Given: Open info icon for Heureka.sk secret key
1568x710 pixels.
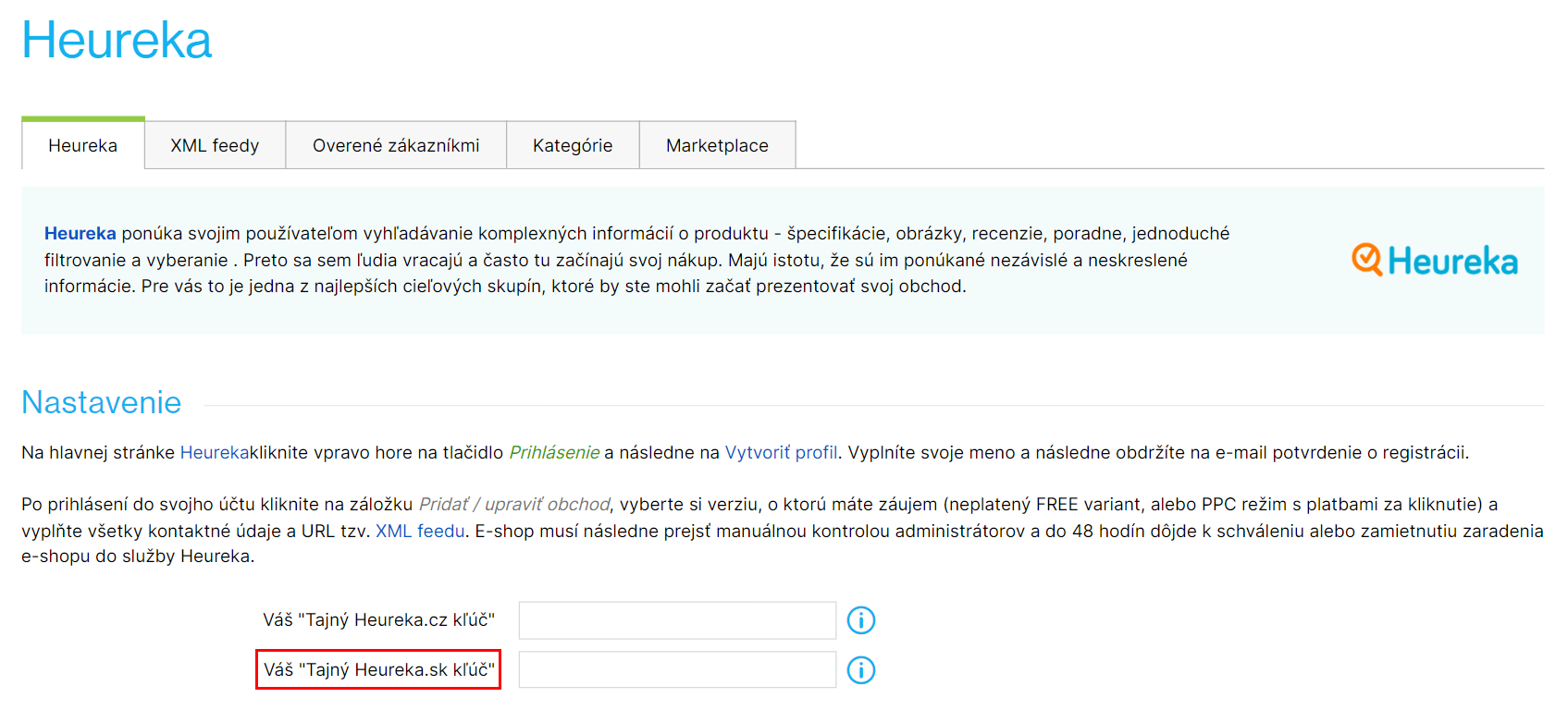Looking at the screenshot, I should pyautogui.click(x=861, y=670).
